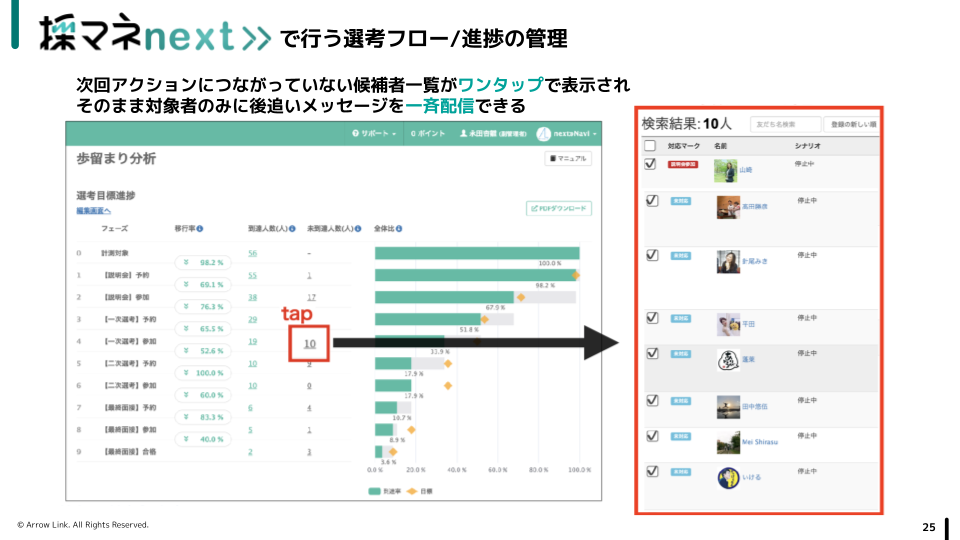Open the サポート dropdown menu
Screen dimensions: 960x540
[x=375, y=133]
